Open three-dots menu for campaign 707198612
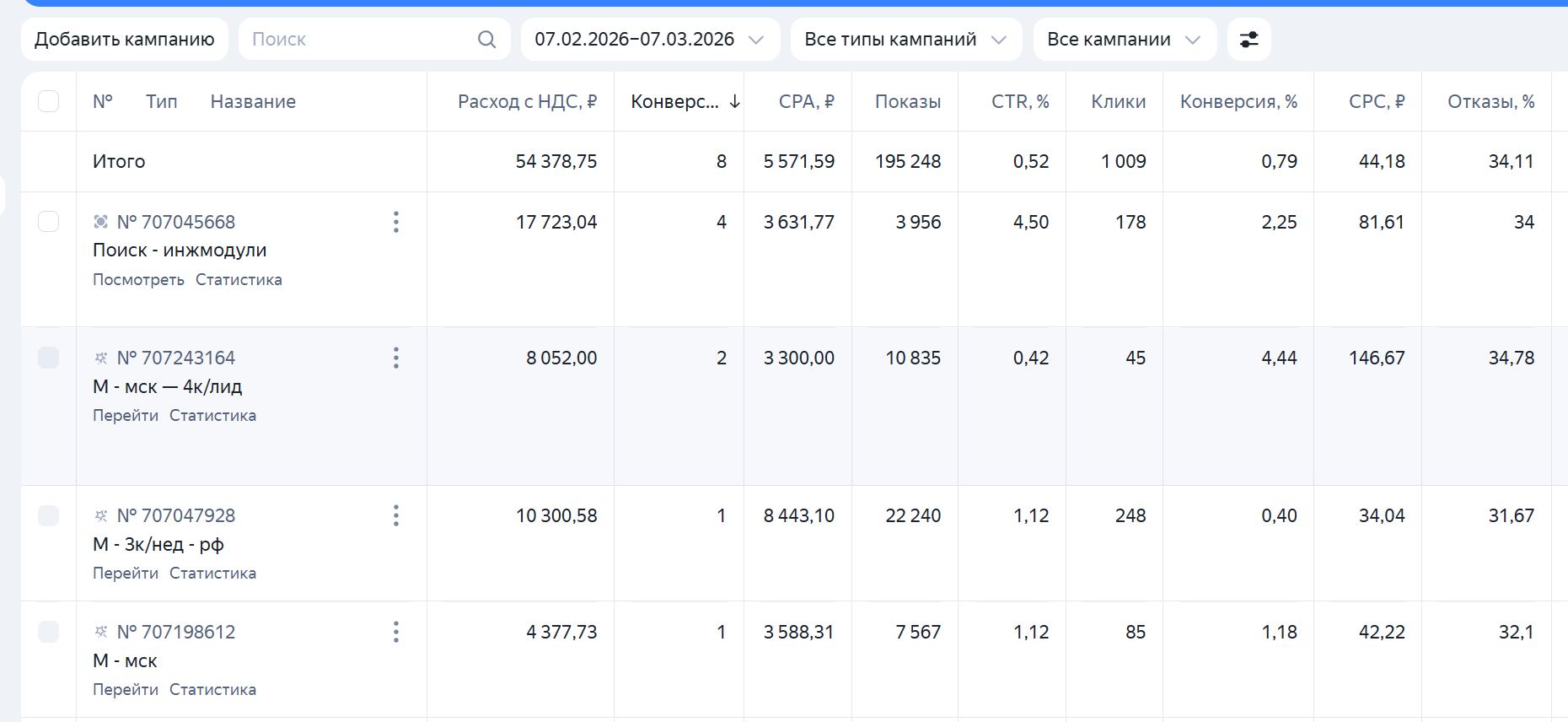1568x722 pixels. tap(395, 632)
